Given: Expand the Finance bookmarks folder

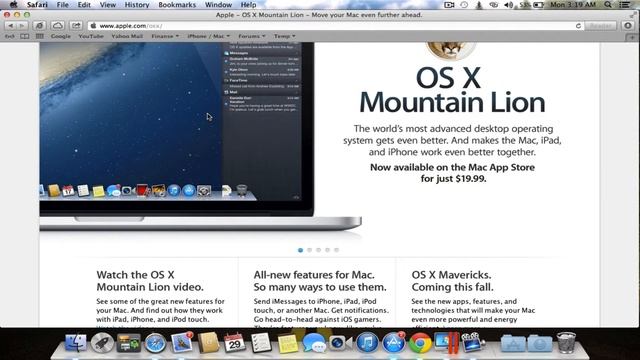Looking at the screenshot, I should [165, 36].
